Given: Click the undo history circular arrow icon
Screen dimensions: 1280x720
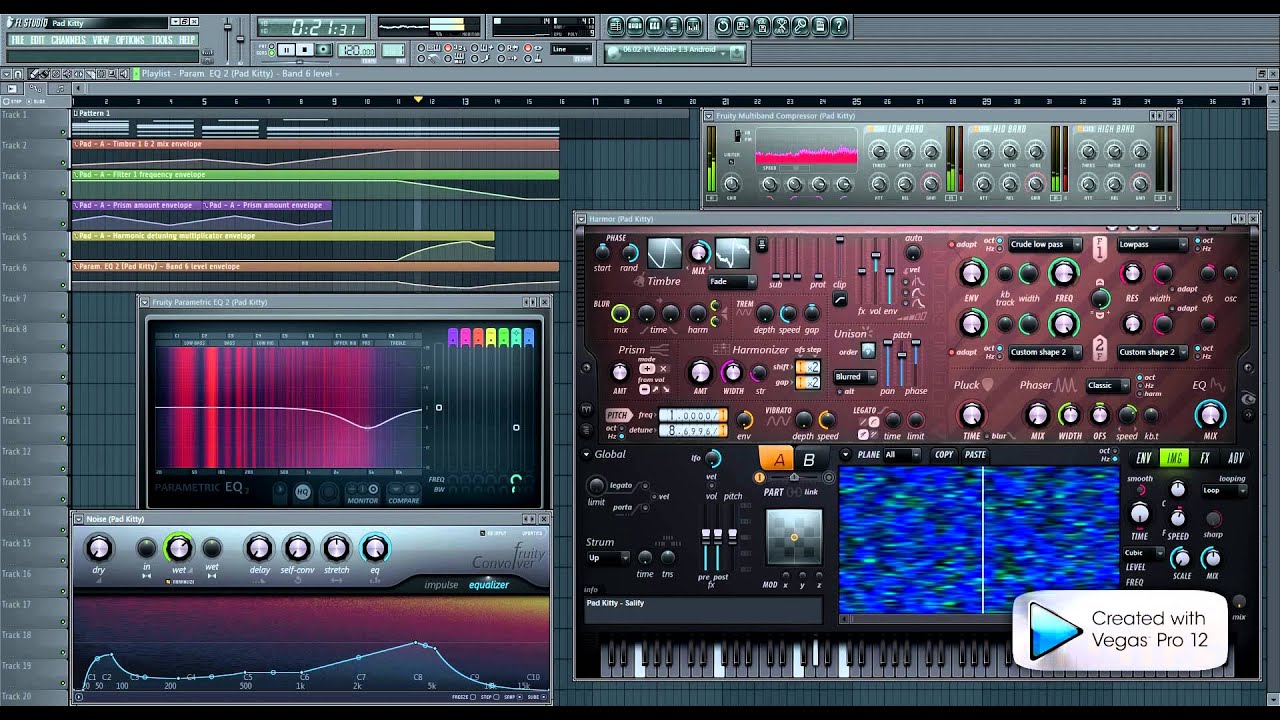Looking at the screenshot, I should click(x=724, y=26).
